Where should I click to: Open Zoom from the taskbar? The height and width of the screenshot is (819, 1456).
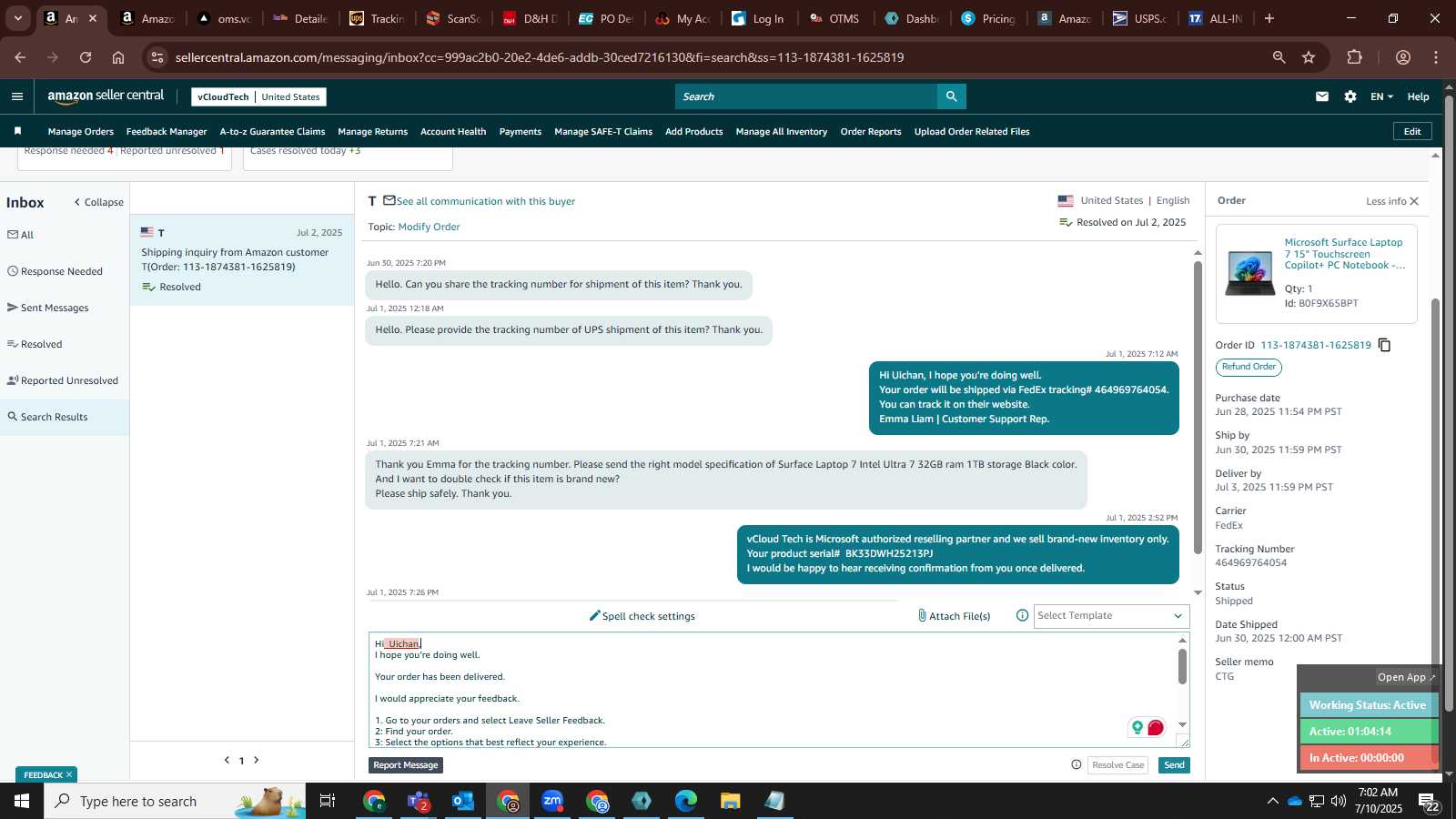click(552, 801)
